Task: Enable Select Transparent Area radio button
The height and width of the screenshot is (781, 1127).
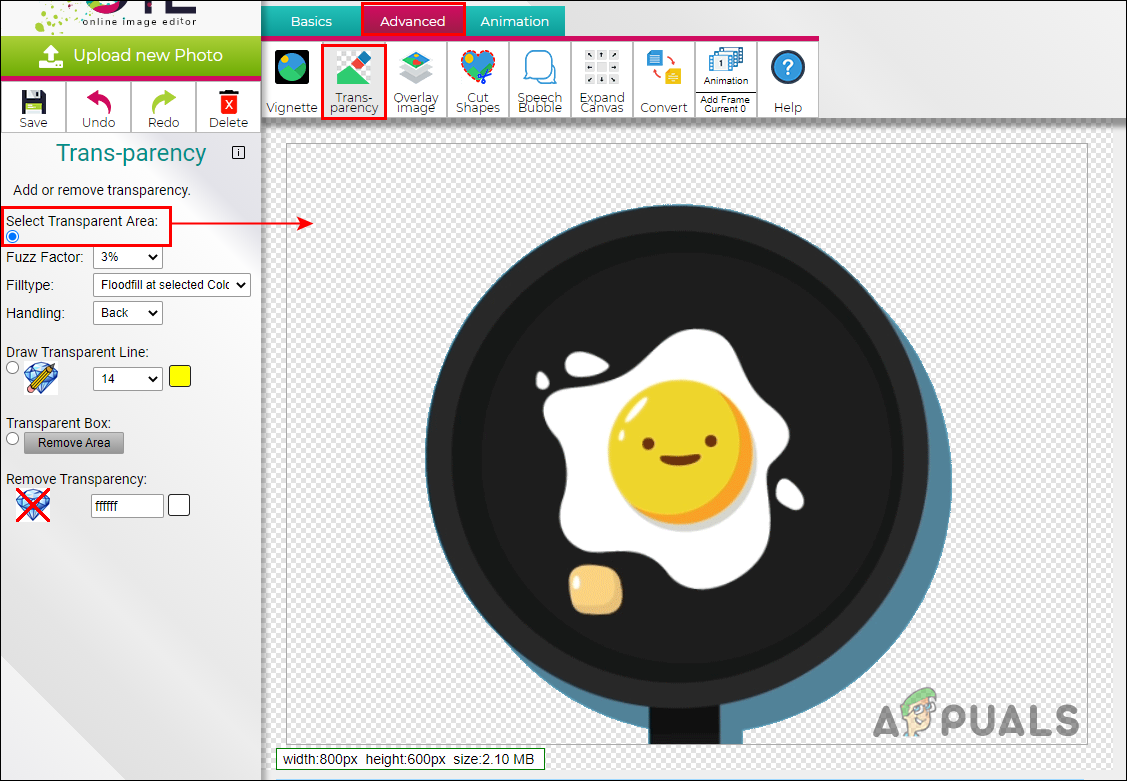Action: 13,237
